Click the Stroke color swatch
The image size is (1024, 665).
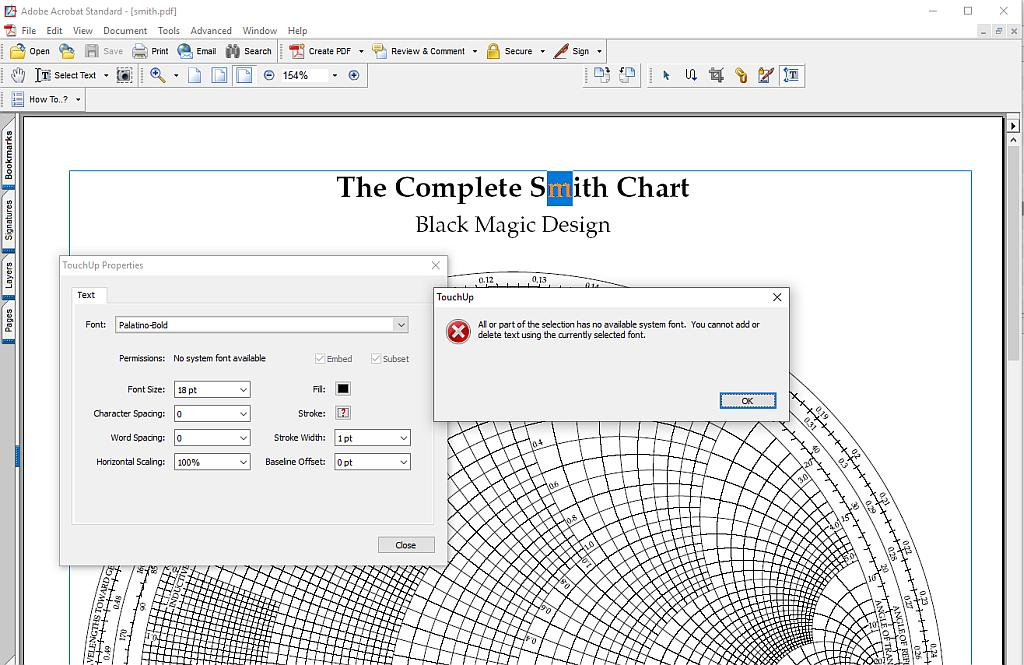pyautogui.click(x=343, y=413)
